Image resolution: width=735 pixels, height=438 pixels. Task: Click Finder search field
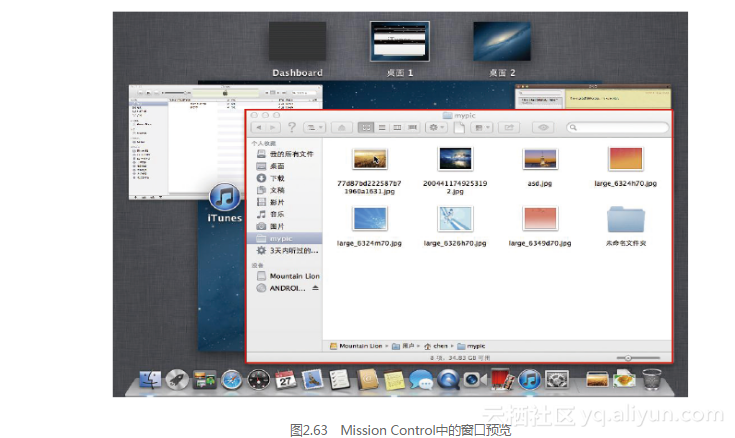pos(618,127)
